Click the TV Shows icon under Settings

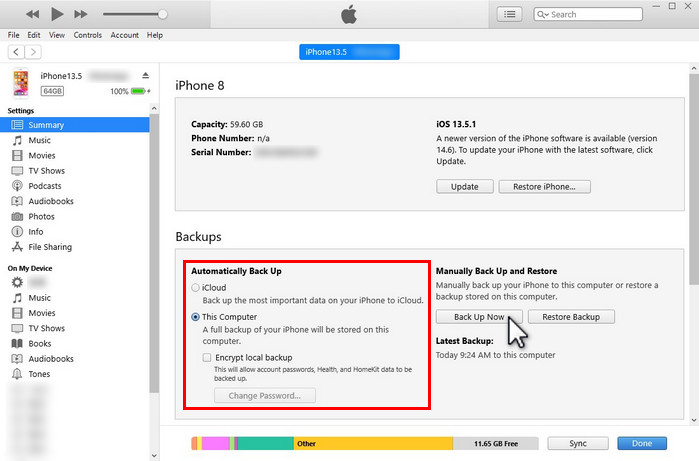(17, 171)
